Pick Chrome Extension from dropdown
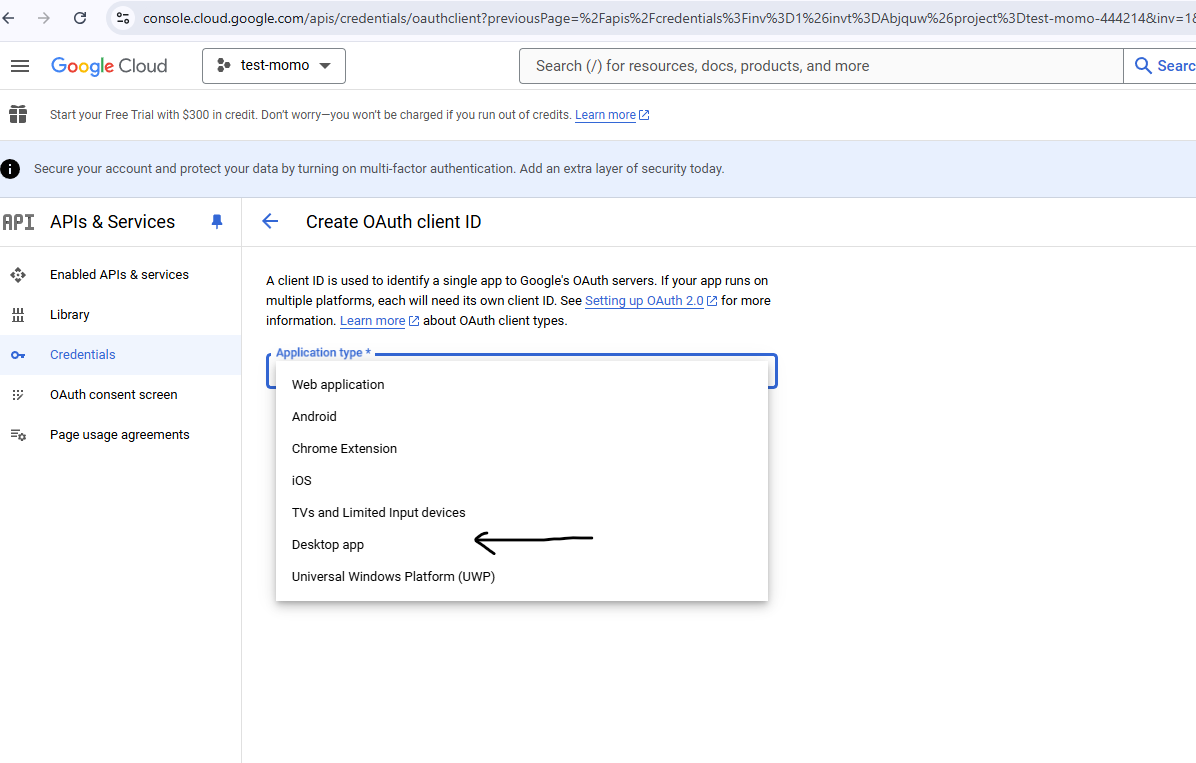The image size is (1196, 763). click(x=344, y=449)
